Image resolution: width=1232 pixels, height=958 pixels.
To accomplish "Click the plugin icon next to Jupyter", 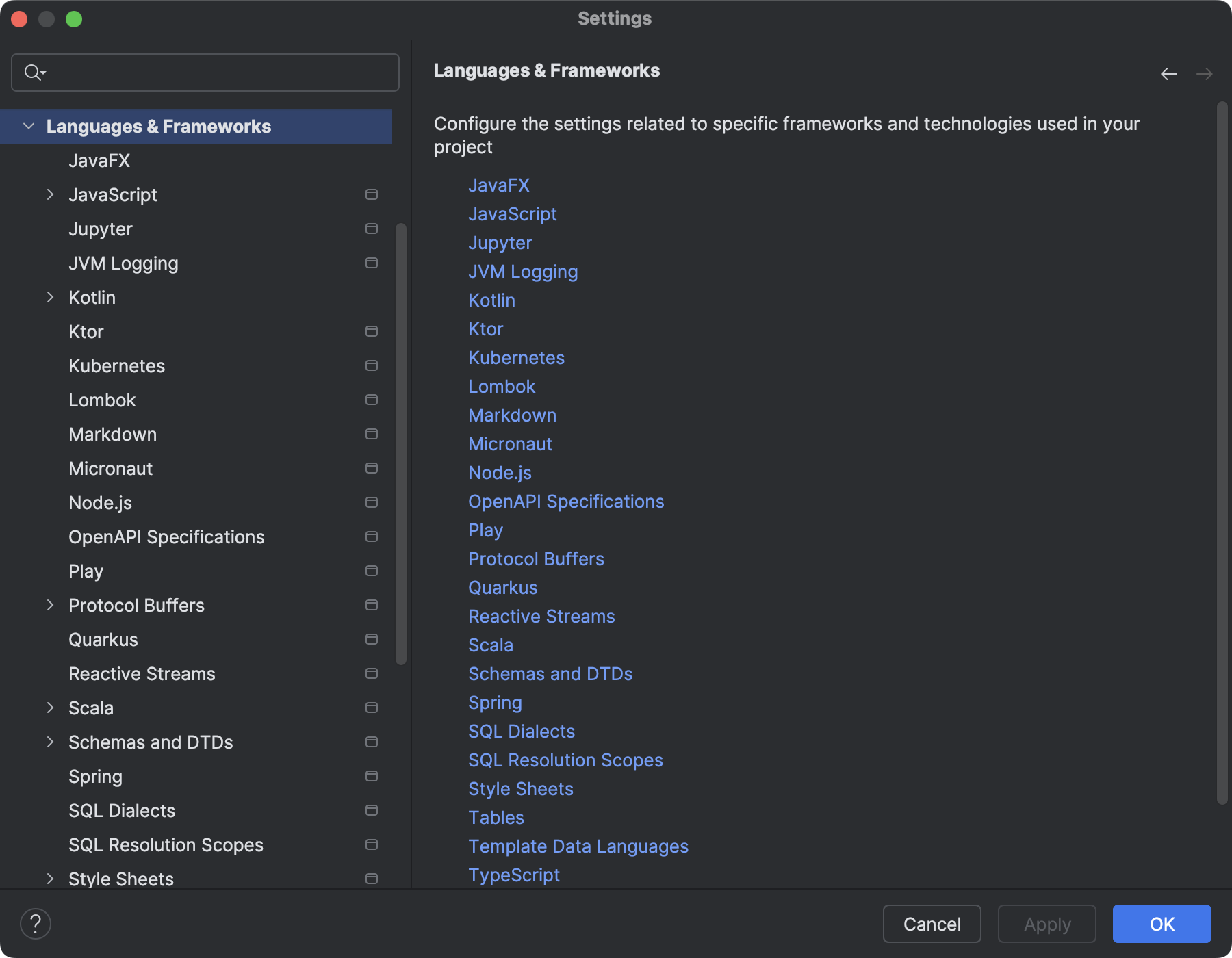I will (x=372, y=229).
